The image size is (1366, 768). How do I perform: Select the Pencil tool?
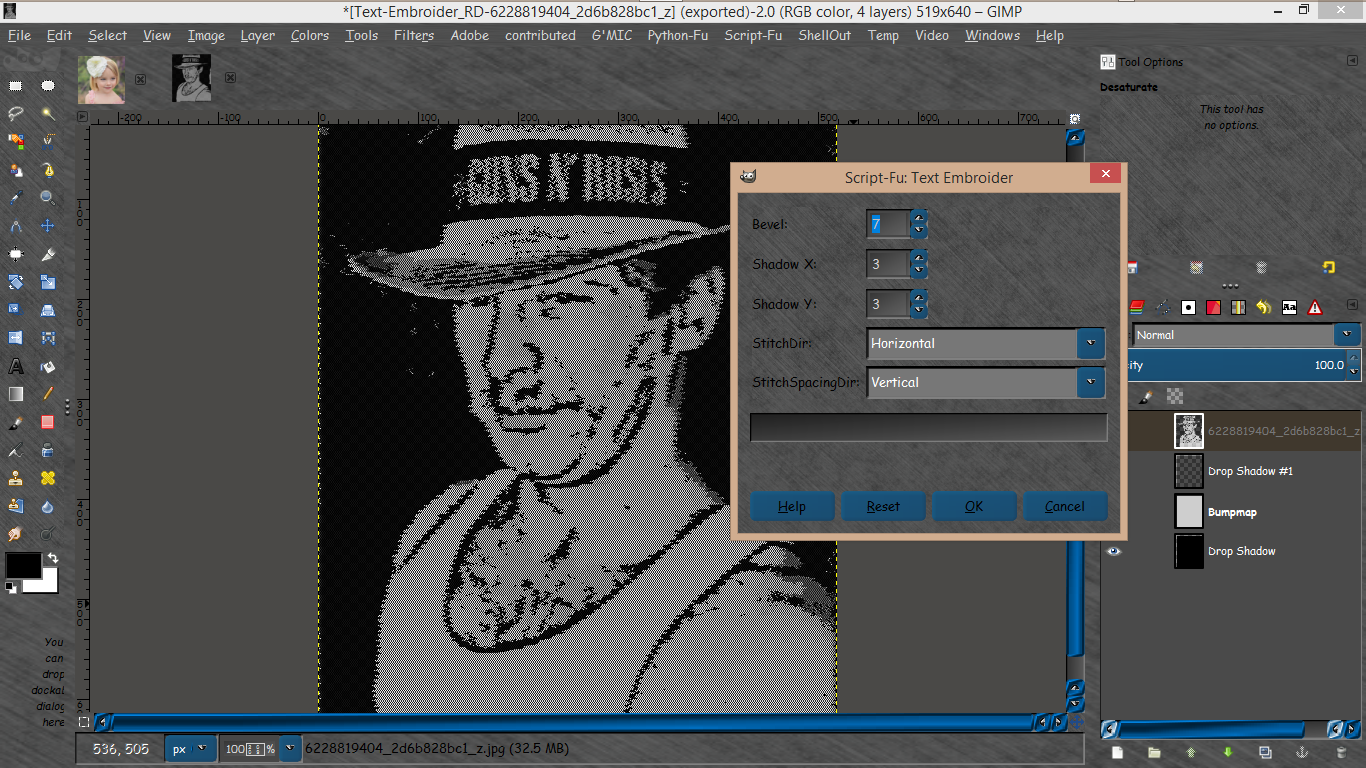point(48,394)
